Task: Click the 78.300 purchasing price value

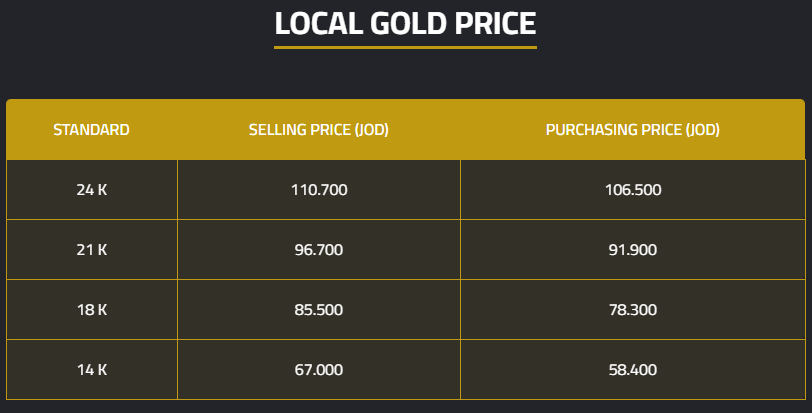Action: click(632, 310)
